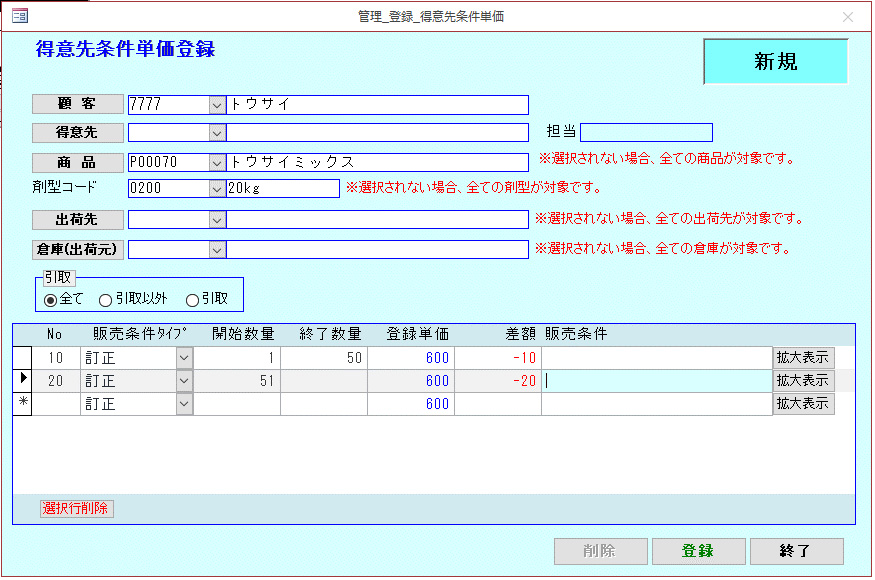Select the row 20 record selector arrow
The image size is (875, 580).
(x=22, y=380)
